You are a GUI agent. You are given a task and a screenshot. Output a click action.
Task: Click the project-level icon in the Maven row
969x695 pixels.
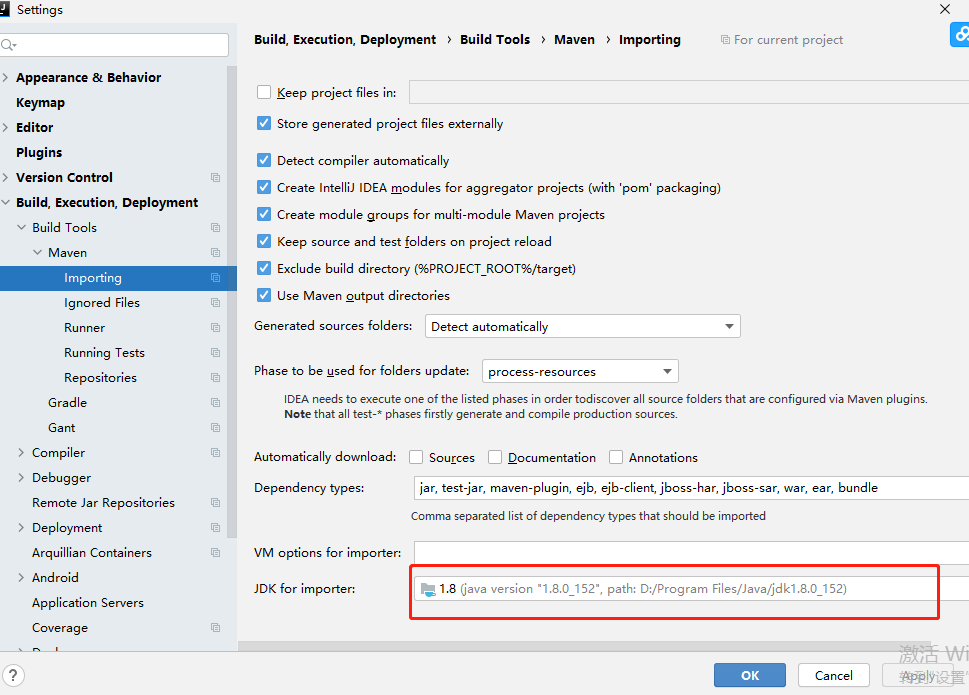pyautogui.click(x=215, y=253)
